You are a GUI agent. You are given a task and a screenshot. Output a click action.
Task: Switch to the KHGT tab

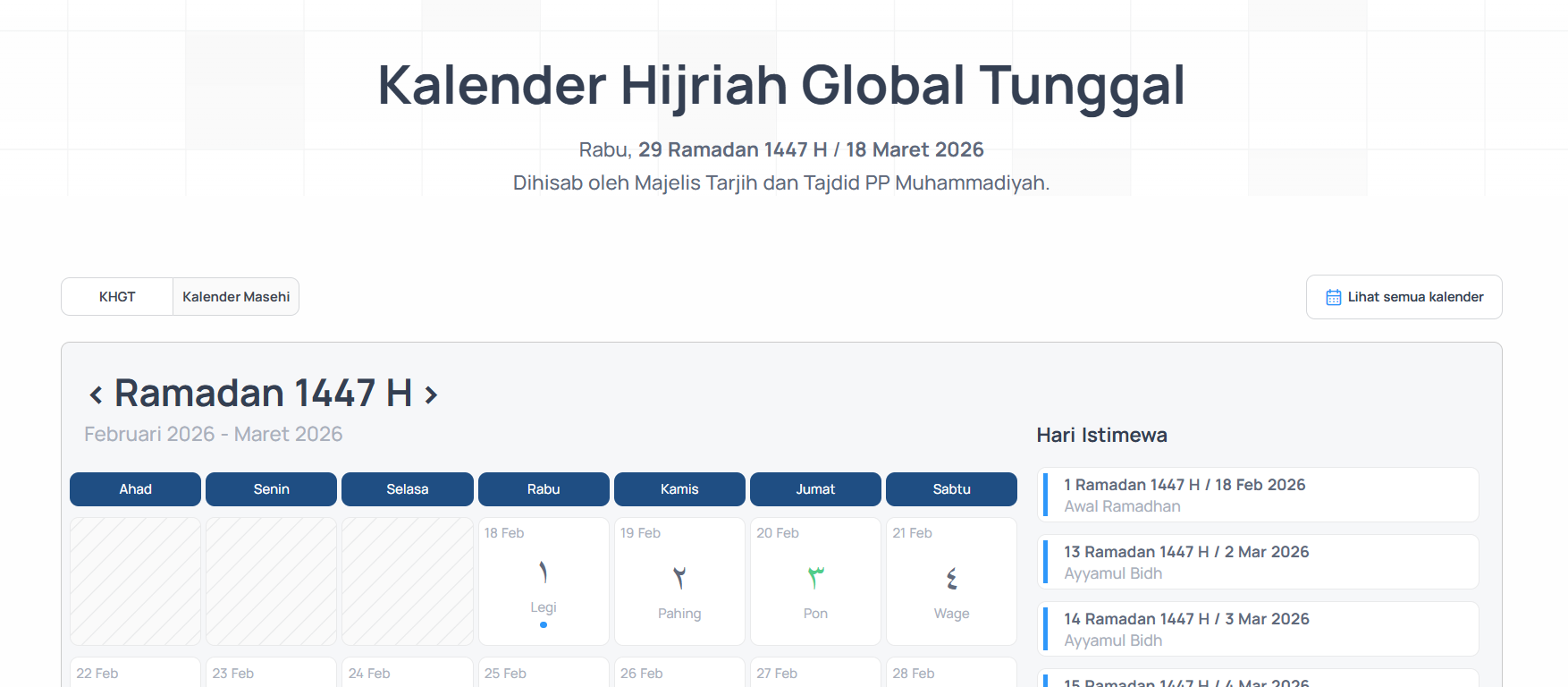117,297
